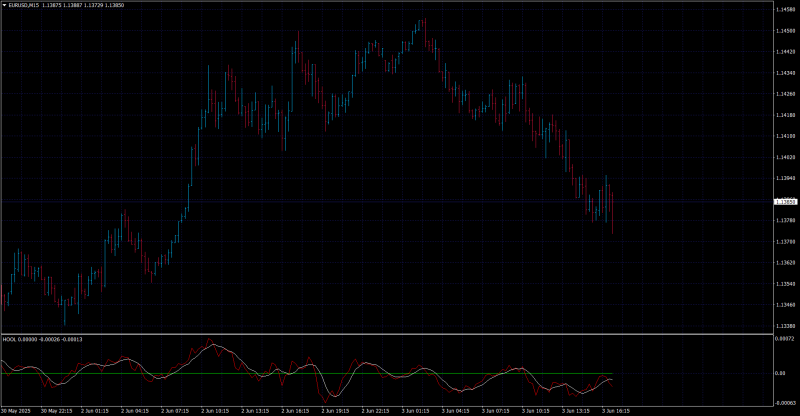Click the -0.00063 indicator scale value
Viewport: 800px width, 416px height.
click(785, 403)
